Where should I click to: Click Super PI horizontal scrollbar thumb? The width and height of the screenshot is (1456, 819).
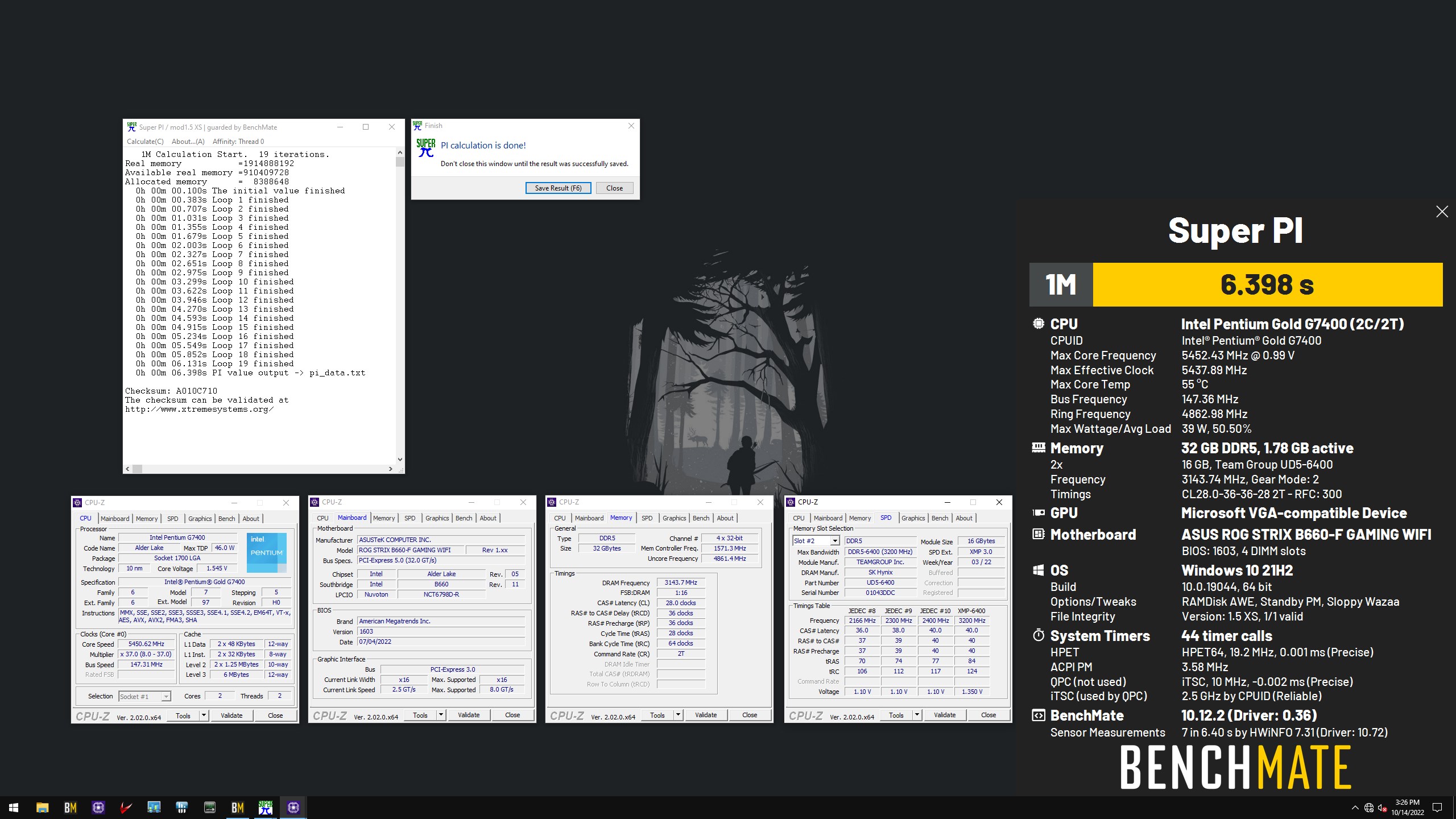(138, 469)
